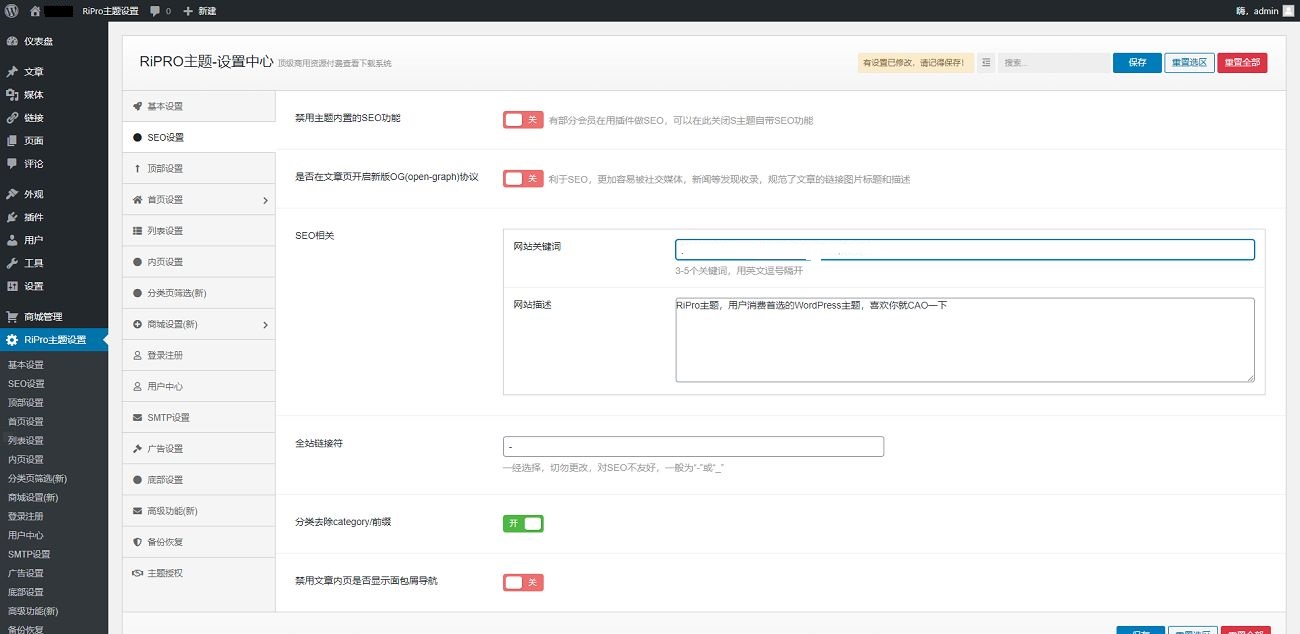The width and height of the screenshot is (1300, 634).
Task: Switch to the 内页设置 tab
Action: [x=198, y=262]
